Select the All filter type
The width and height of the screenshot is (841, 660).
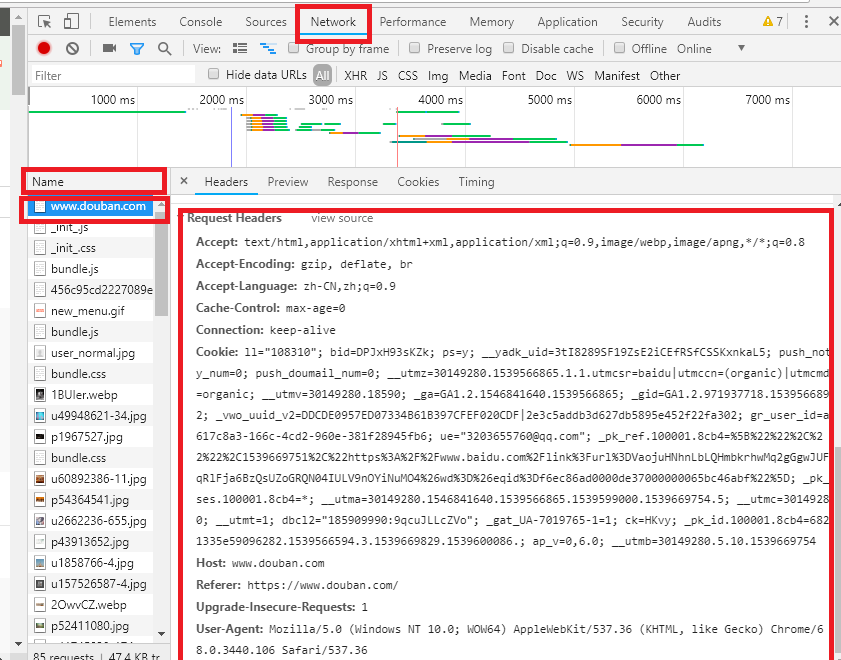pyautogui.click(x=322, y=75)
